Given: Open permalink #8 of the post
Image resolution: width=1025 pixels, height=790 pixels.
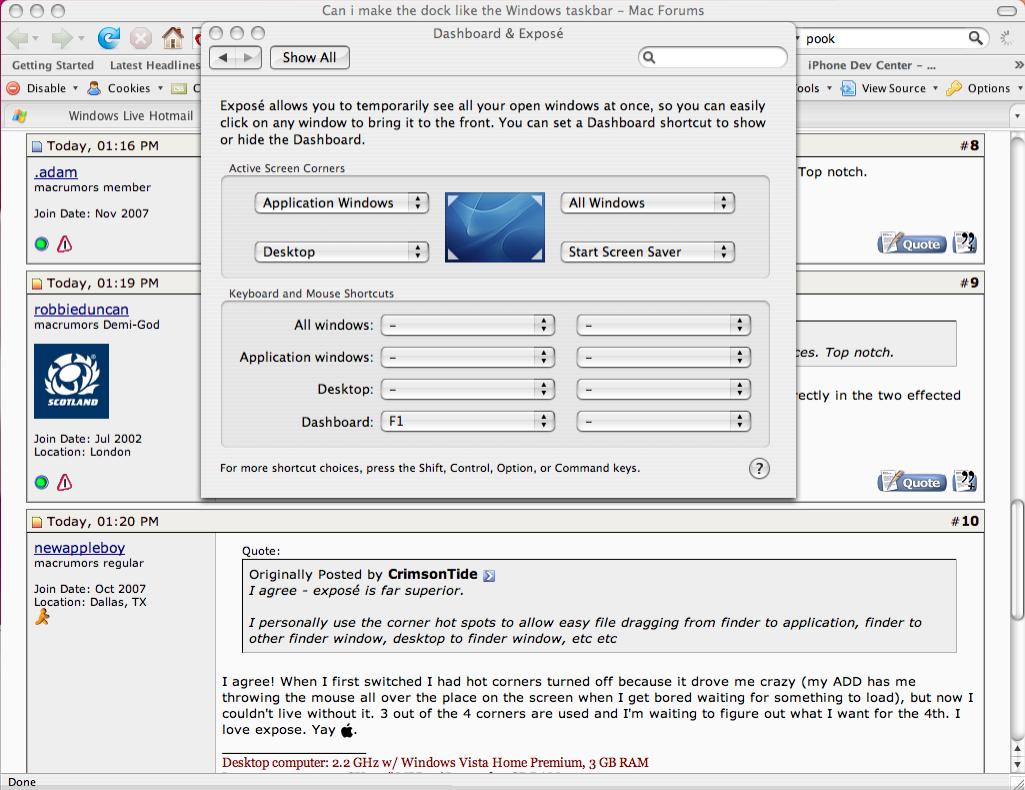Looking at the screenshot, I should [x=974, y=146].
